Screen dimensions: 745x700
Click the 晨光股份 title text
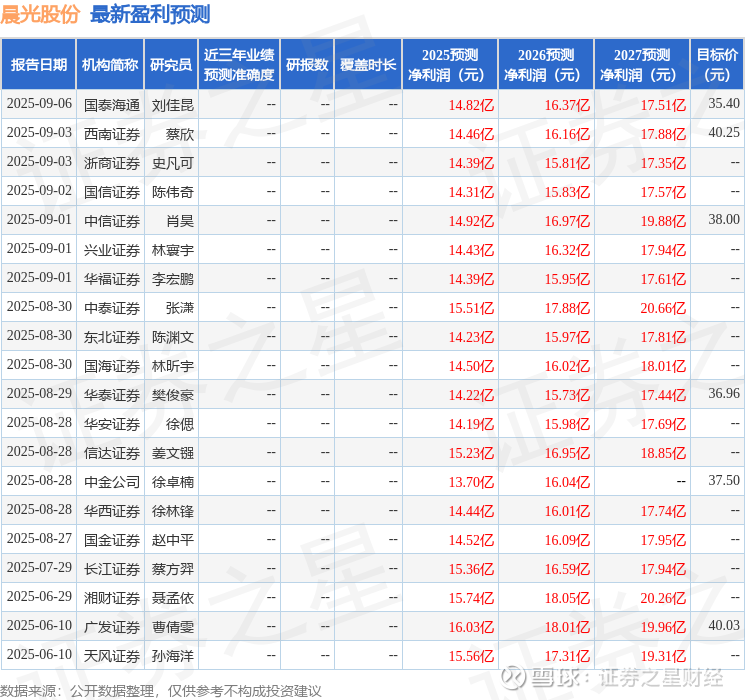[40, 14]
